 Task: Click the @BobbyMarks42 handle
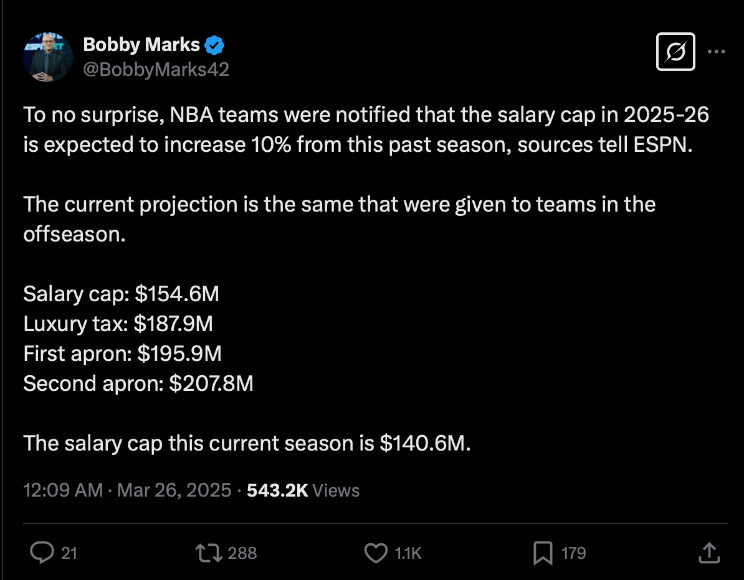point(156,69)
